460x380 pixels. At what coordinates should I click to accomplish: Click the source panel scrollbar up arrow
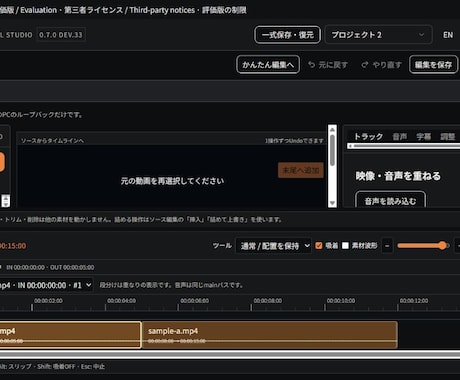[x=332, y=129]
